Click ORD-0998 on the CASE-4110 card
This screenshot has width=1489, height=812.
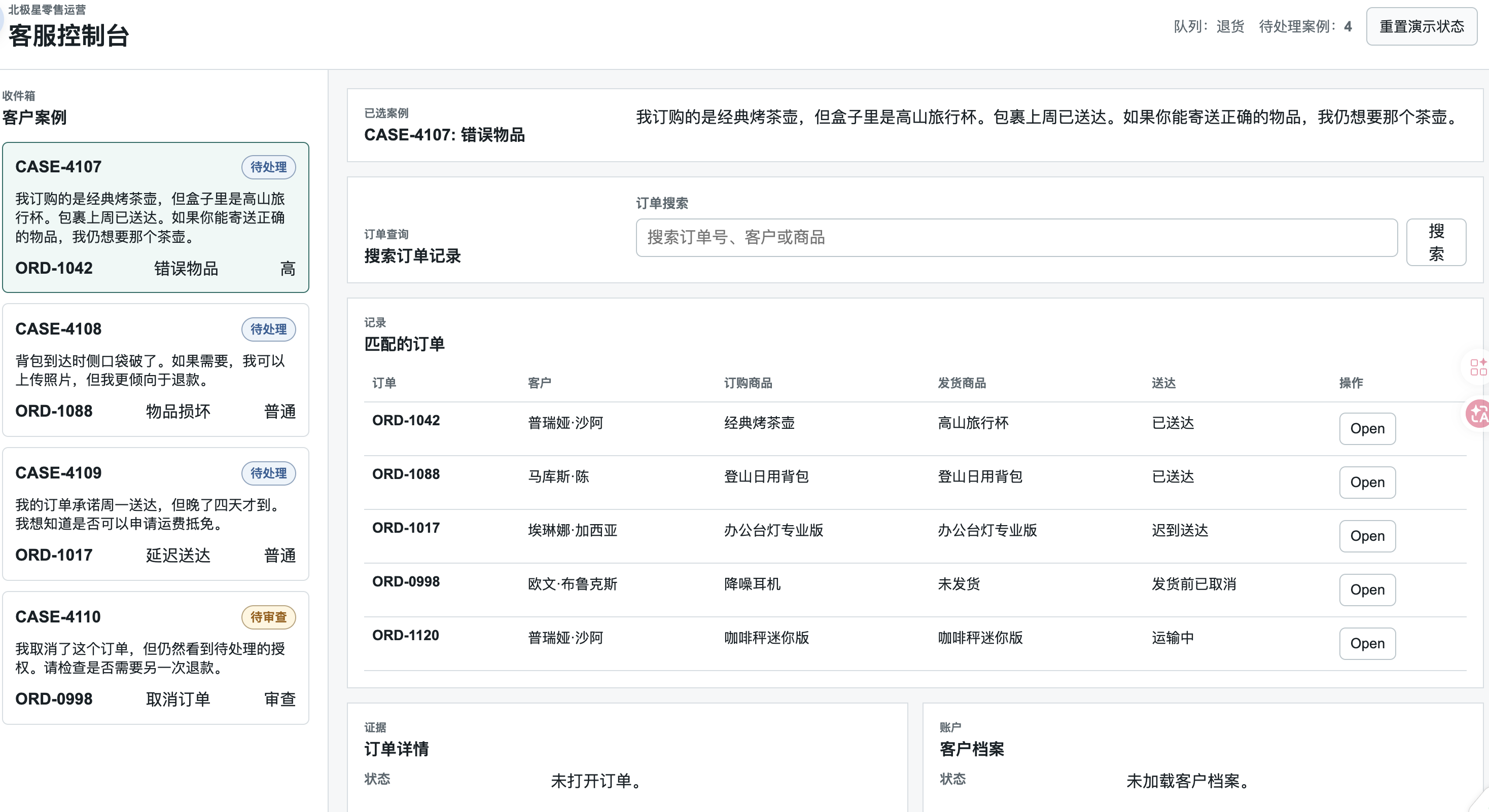(54, 699)
